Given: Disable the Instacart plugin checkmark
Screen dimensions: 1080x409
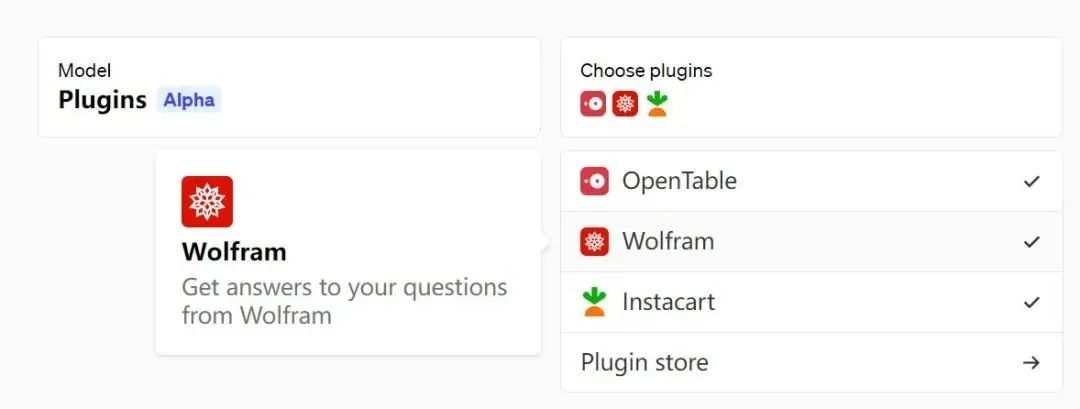Looking at the screenshot, I should coord(1031,303).
